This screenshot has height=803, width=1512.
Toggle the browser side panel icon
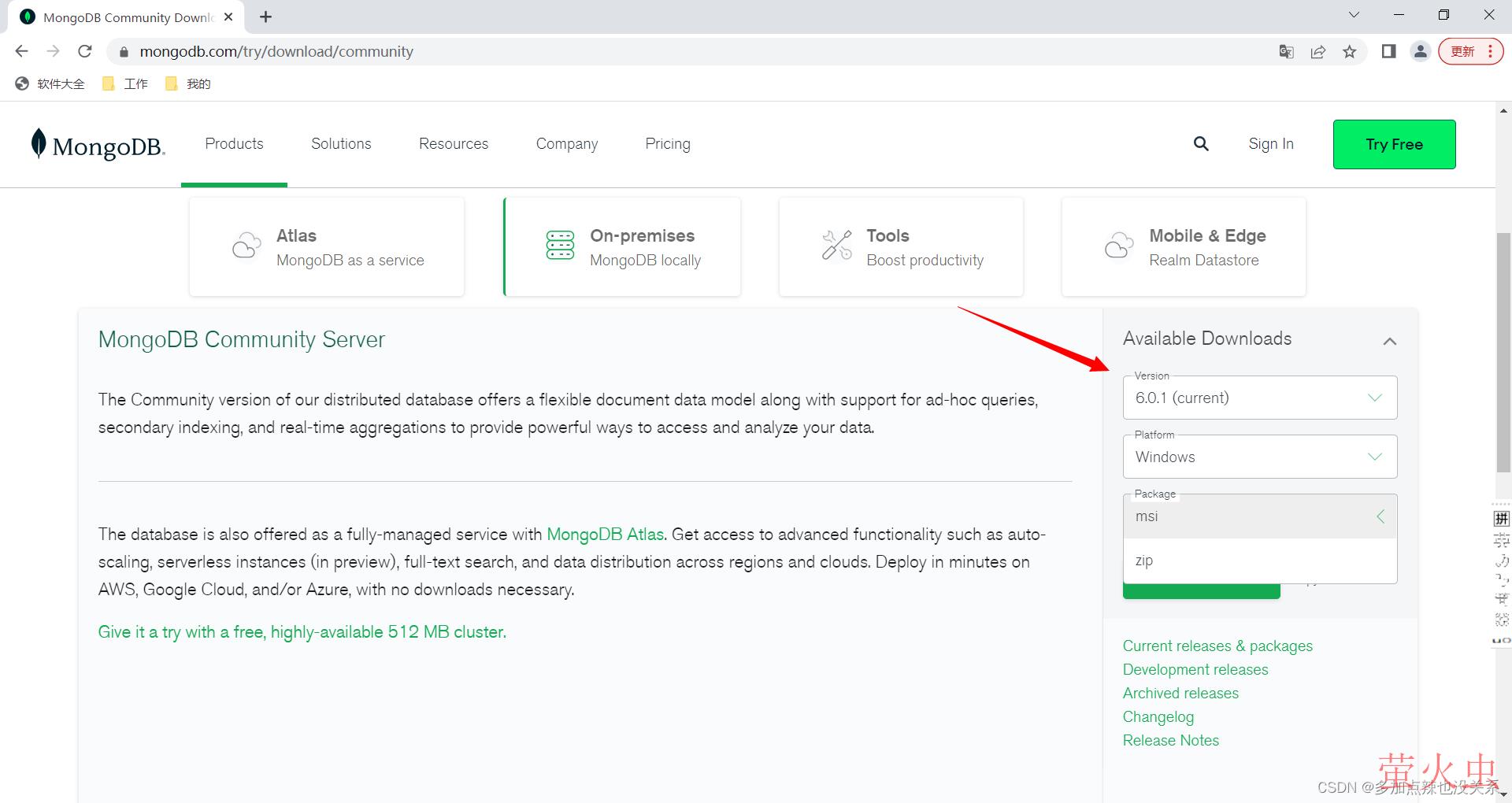point(1388,52)
